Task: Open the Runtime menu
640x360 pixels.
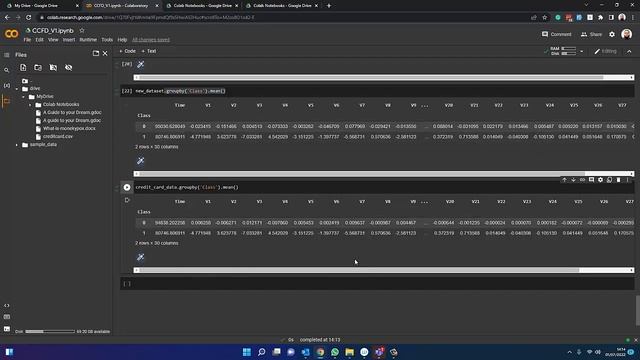Action: point(88,40)
